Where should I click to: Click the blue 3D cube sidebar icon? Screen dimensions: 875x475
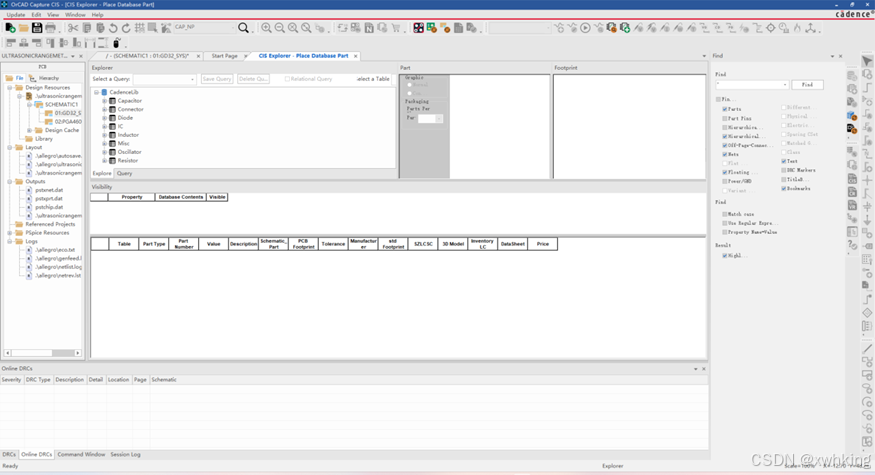(852, 116)
